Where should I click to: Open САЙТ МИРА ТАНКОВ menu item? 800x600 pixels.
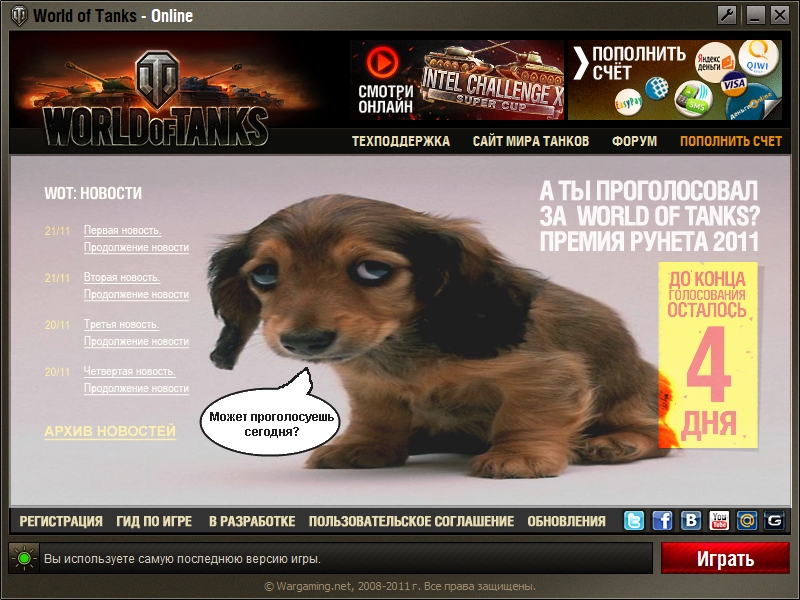(x=531, y=141)
